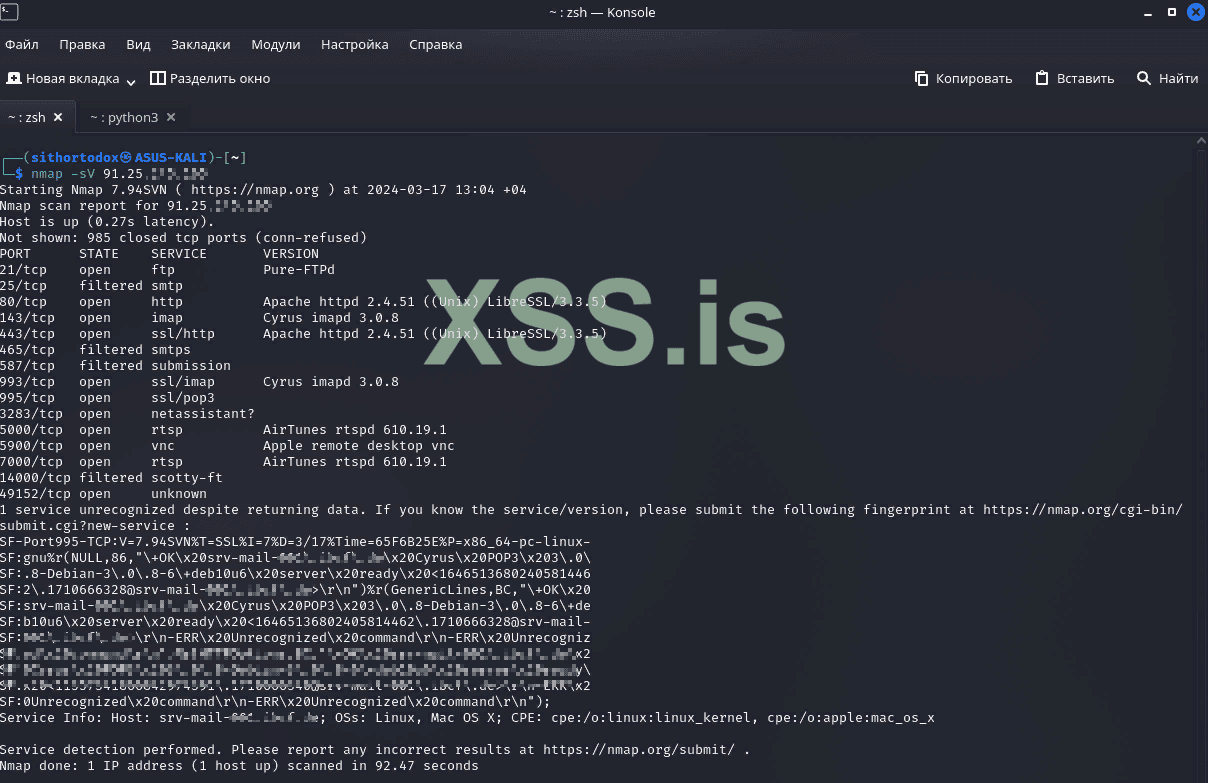Click the '25/tcp filtered smtp' row

(91, 286)
